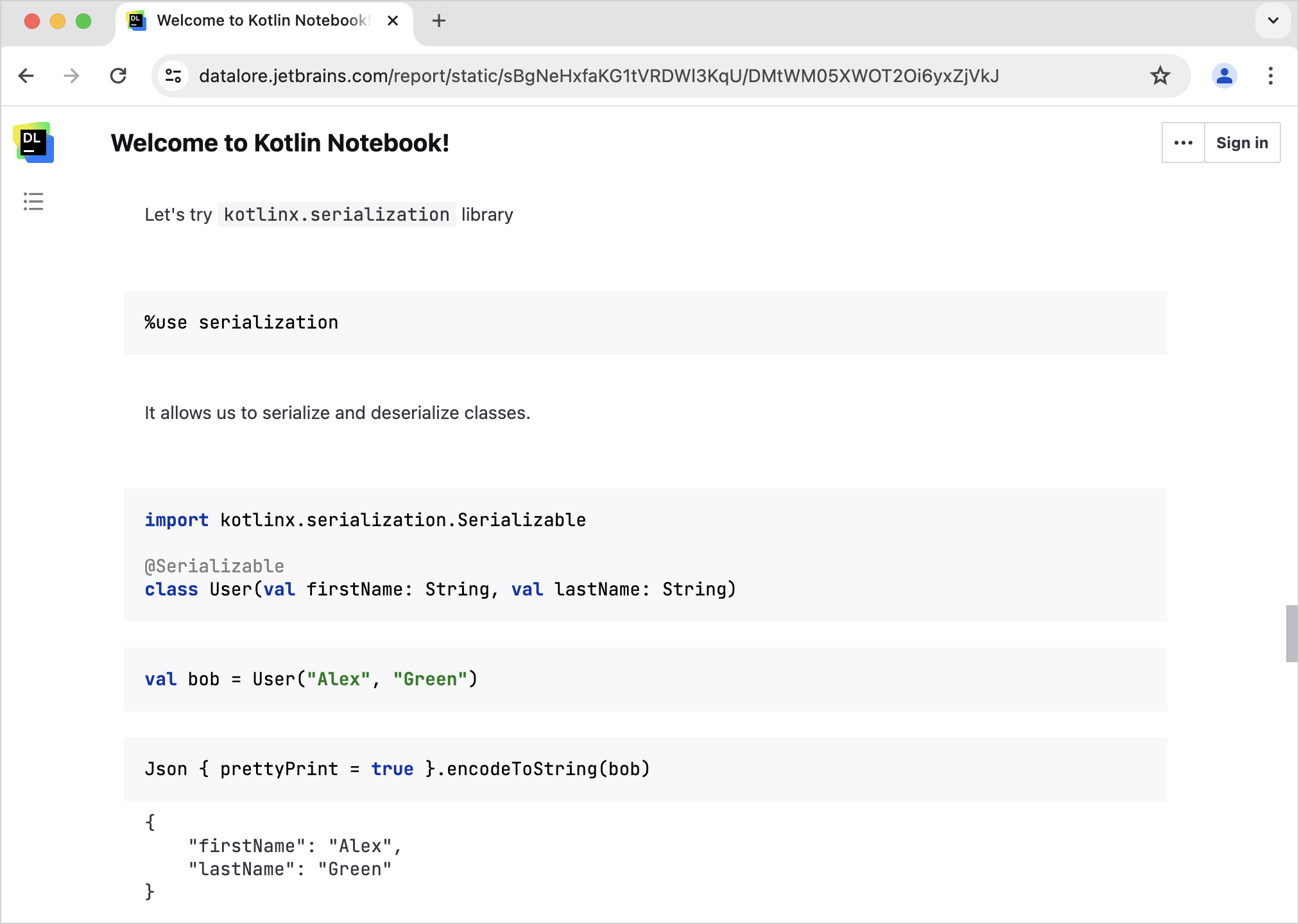Image resolution: width=1299 pixels, height=924 pixels.
Task: Open the tab search chevron
Action: tap(1273, 21)
